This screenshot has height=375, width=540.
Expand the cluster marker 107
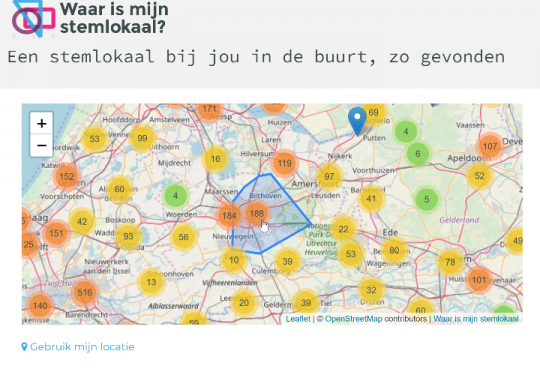click(490, 146)
